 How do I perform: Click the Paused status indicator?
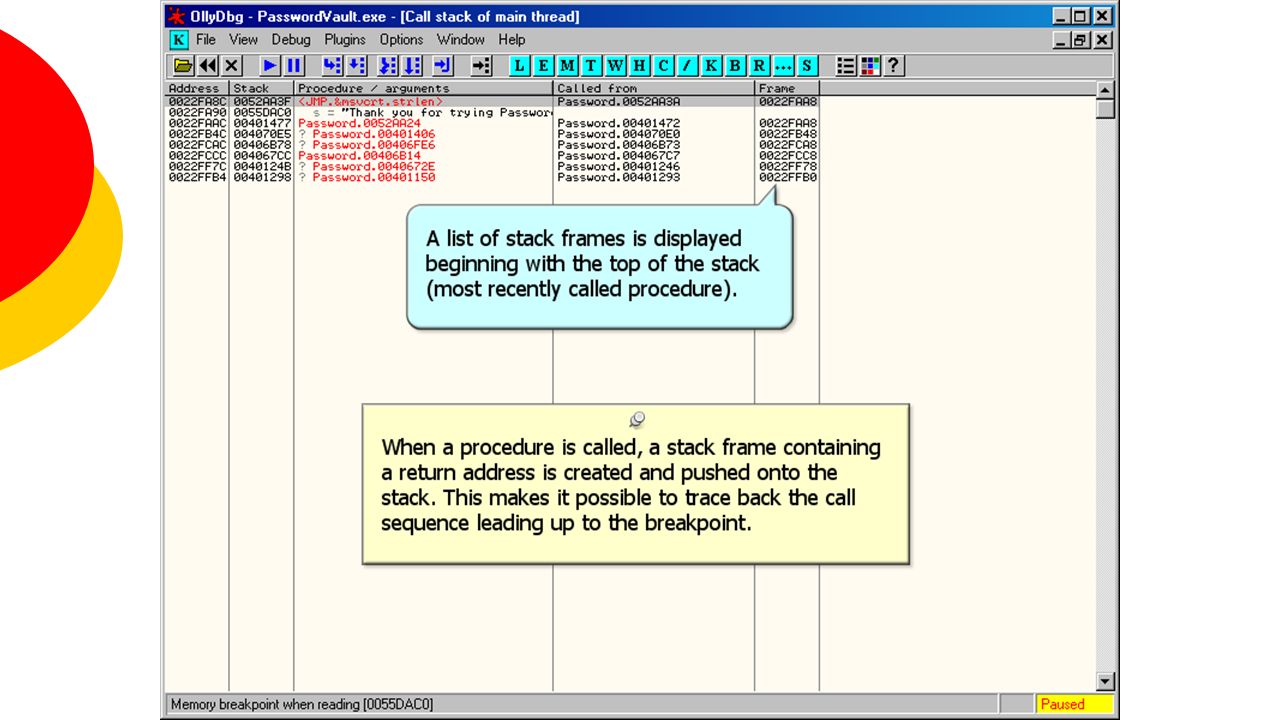point(1074,704)
